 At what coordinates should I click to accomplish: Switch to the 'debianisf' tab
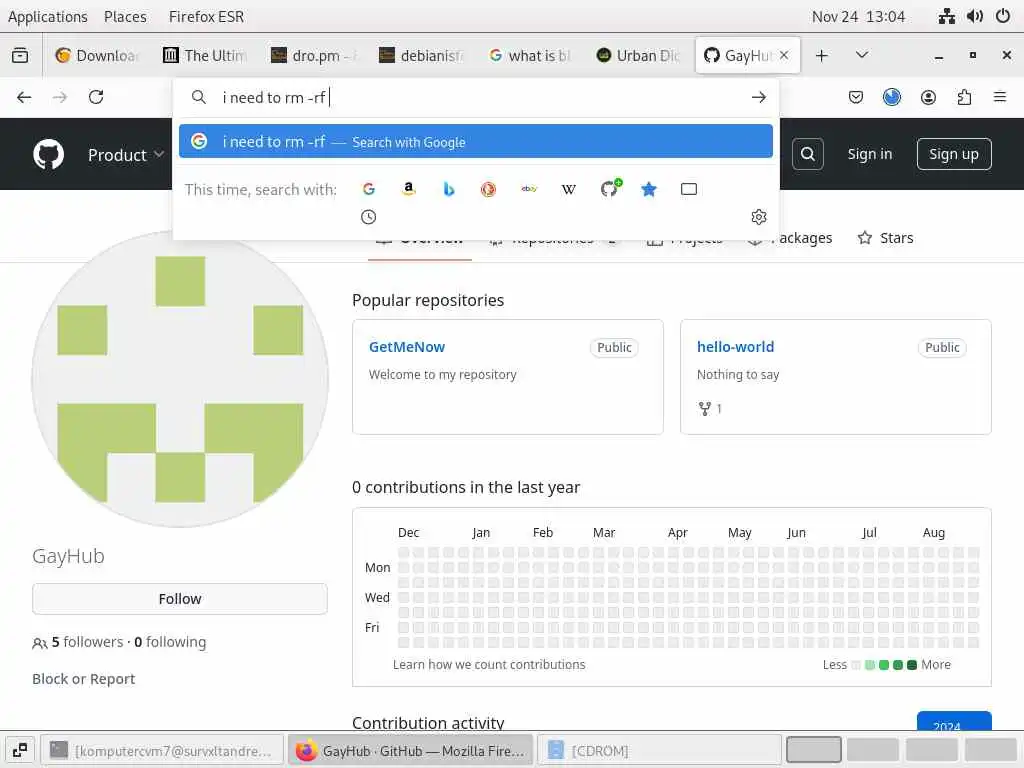tap(421, 56)
